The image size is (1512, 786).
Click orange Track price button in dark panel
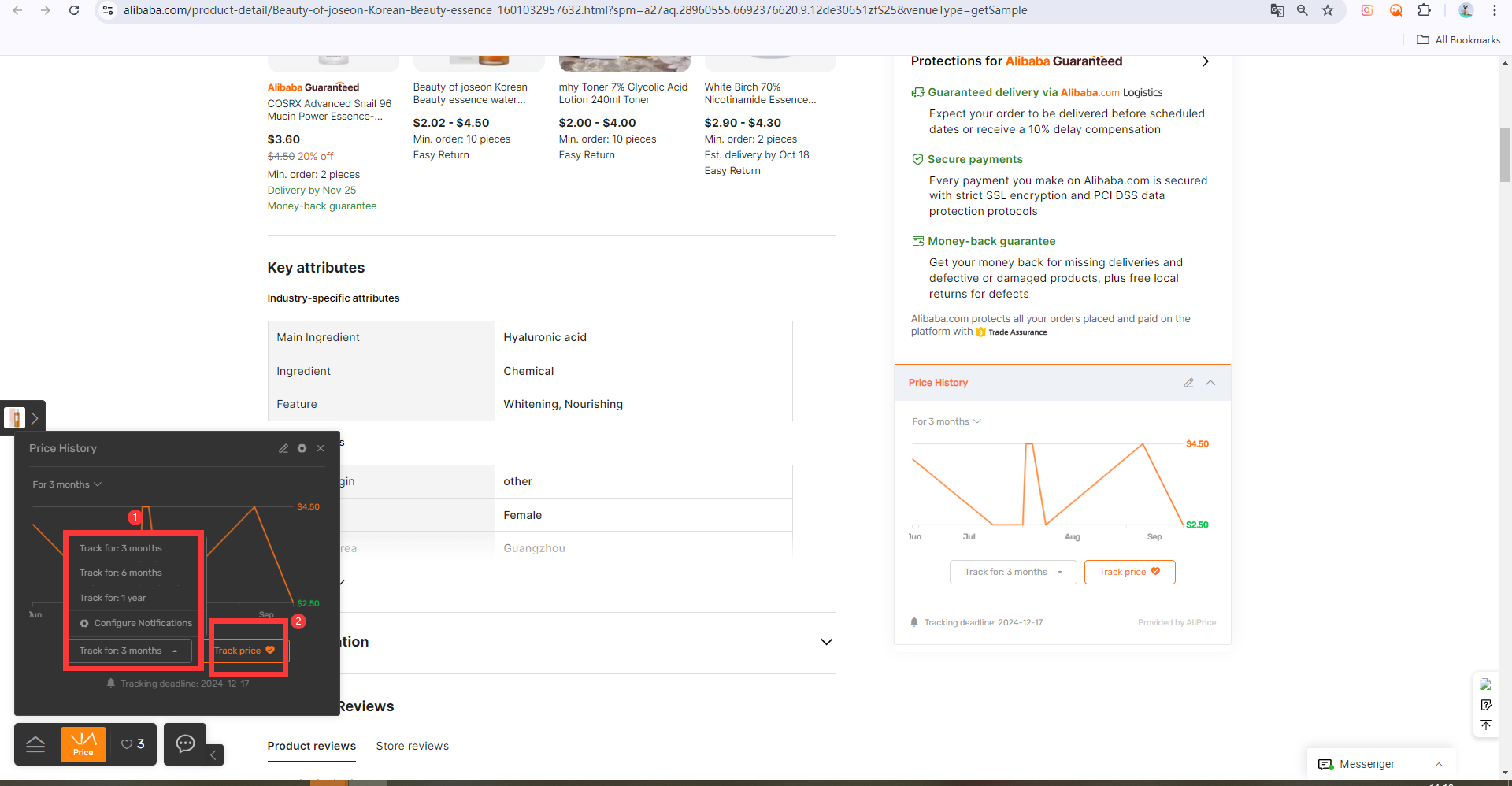(x=246, y=651)
